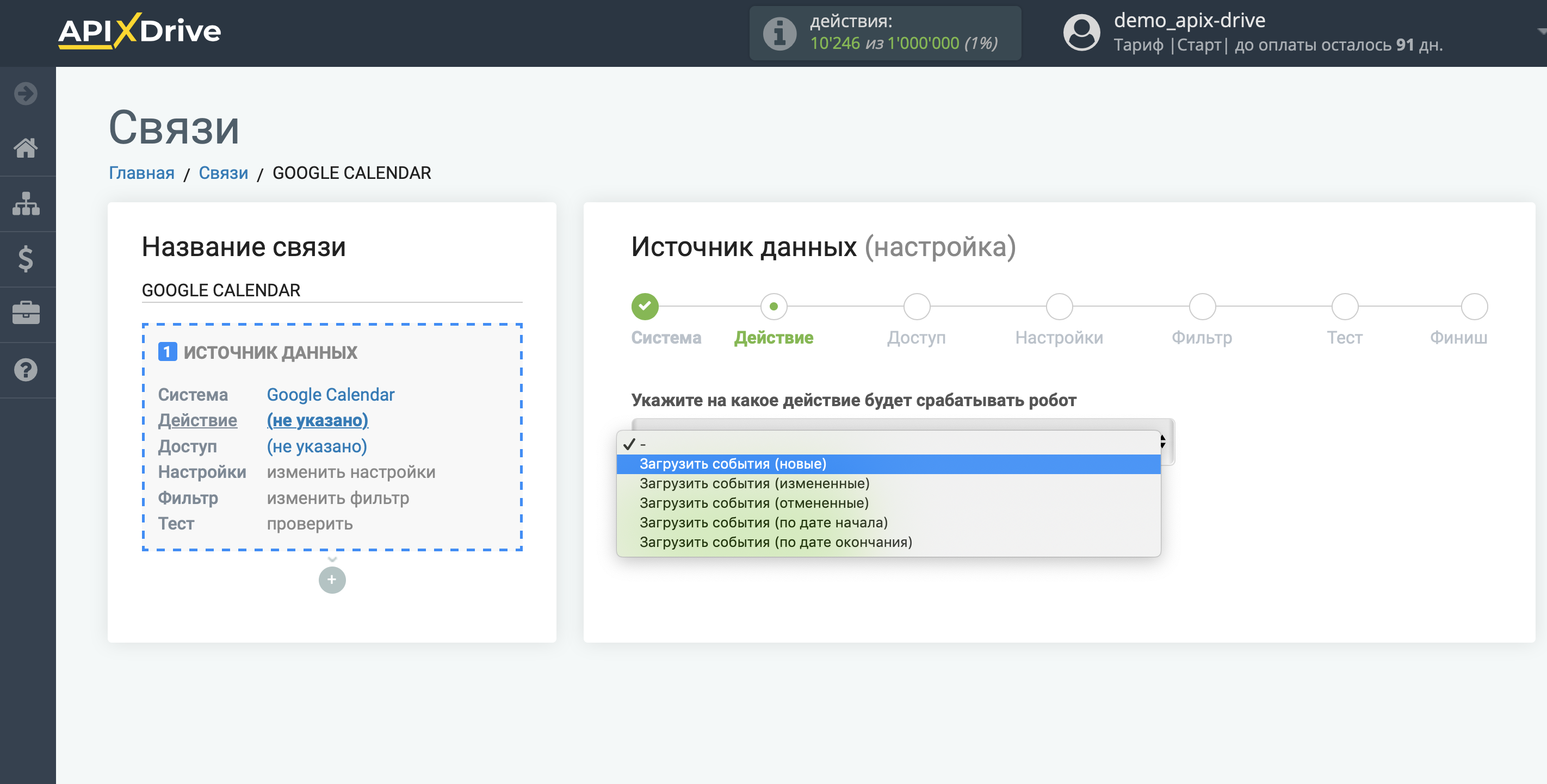Select Загрузить события (по дате начала) option
The width and height of the screenshot is (1547, 784).
[x=763, y=522]
